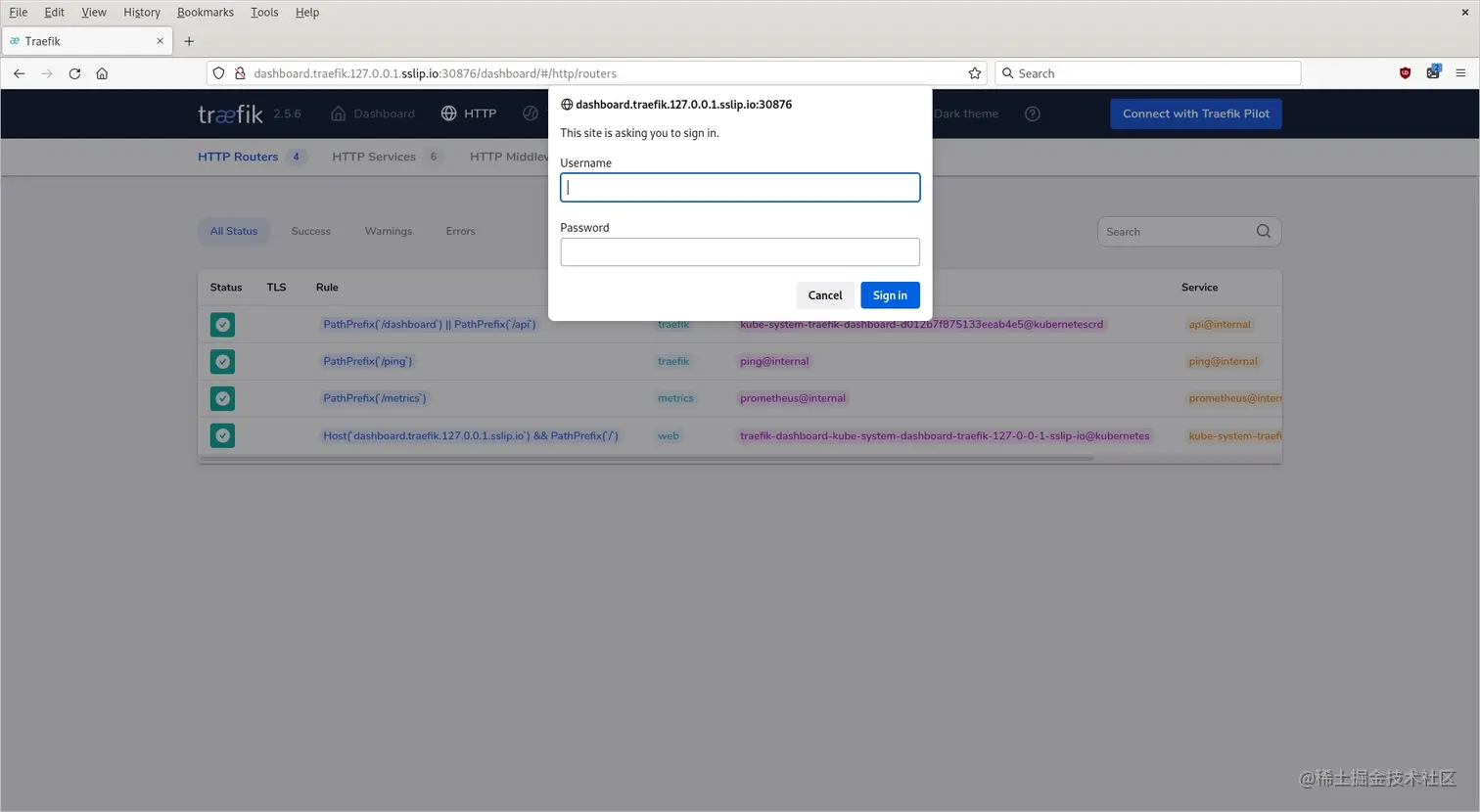Open the Bookmarks menu
1480x812 pixels.
(x=206, y=12)
